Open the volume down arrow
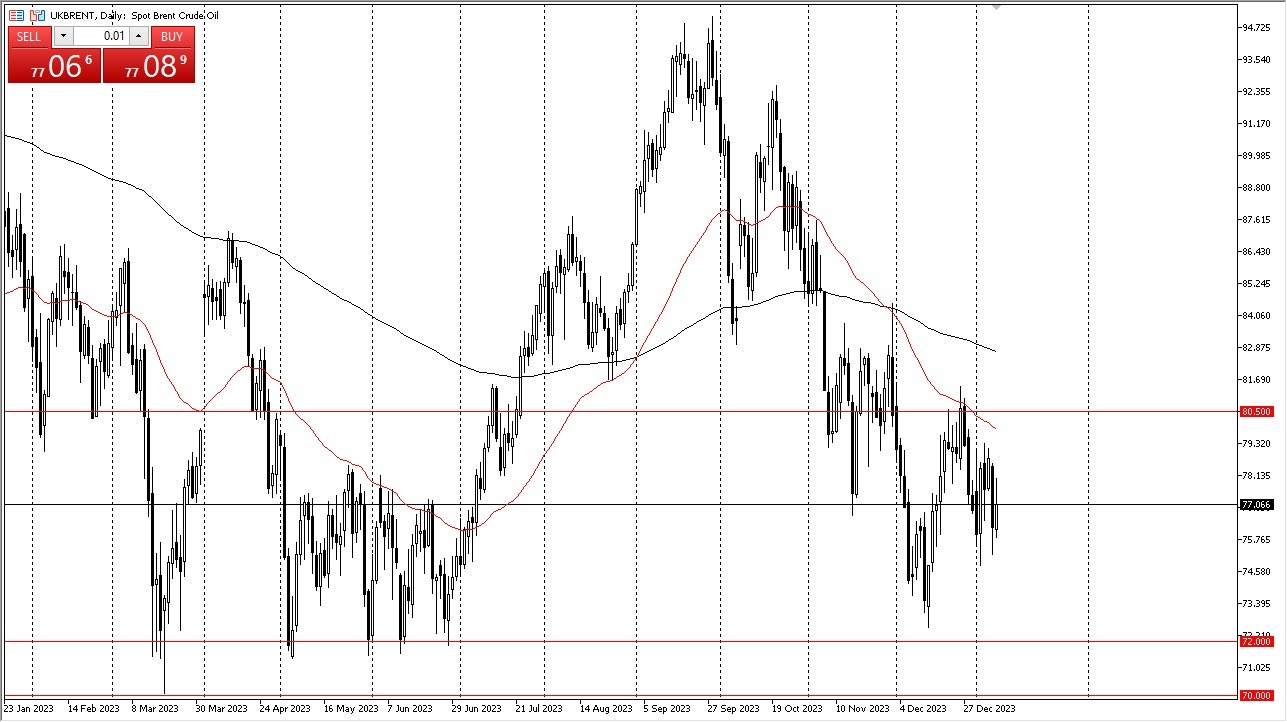The width and height of the screenshot is (1287, 722). [64, 36]
